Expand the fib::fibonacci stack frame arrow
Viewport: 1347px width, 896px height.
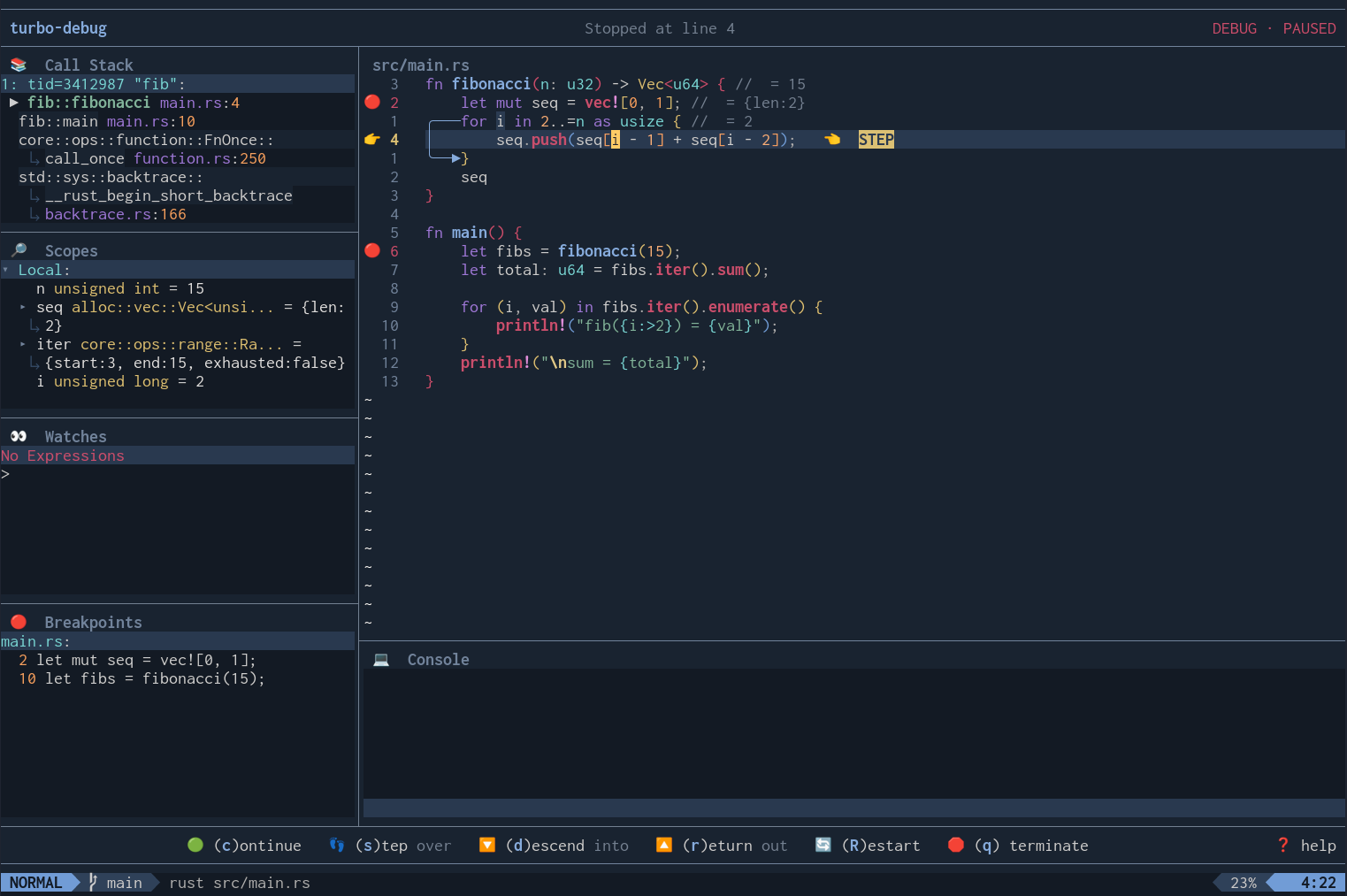point(14,103)
